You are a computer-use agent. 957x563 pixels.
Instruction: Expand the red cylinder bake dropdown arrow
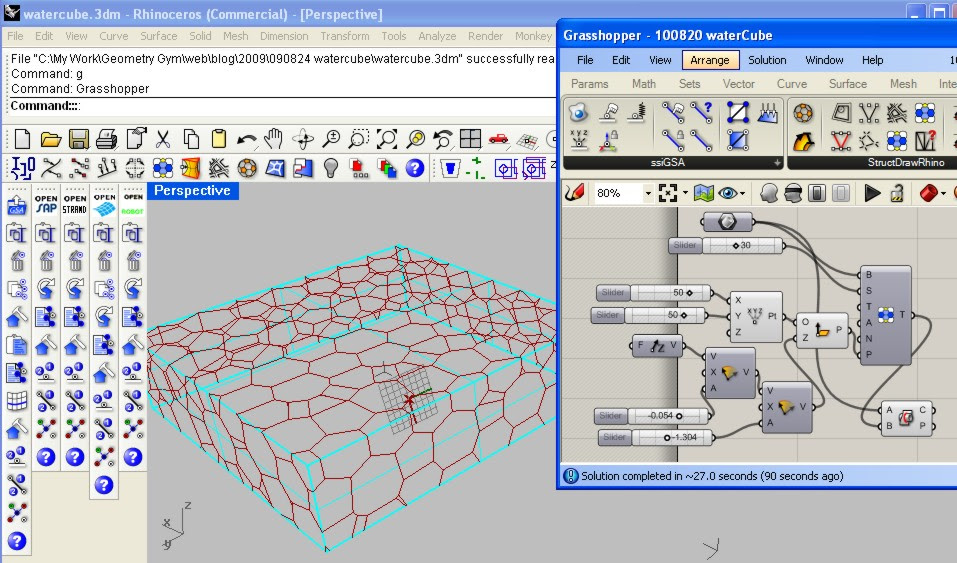(x=944, y=194)
